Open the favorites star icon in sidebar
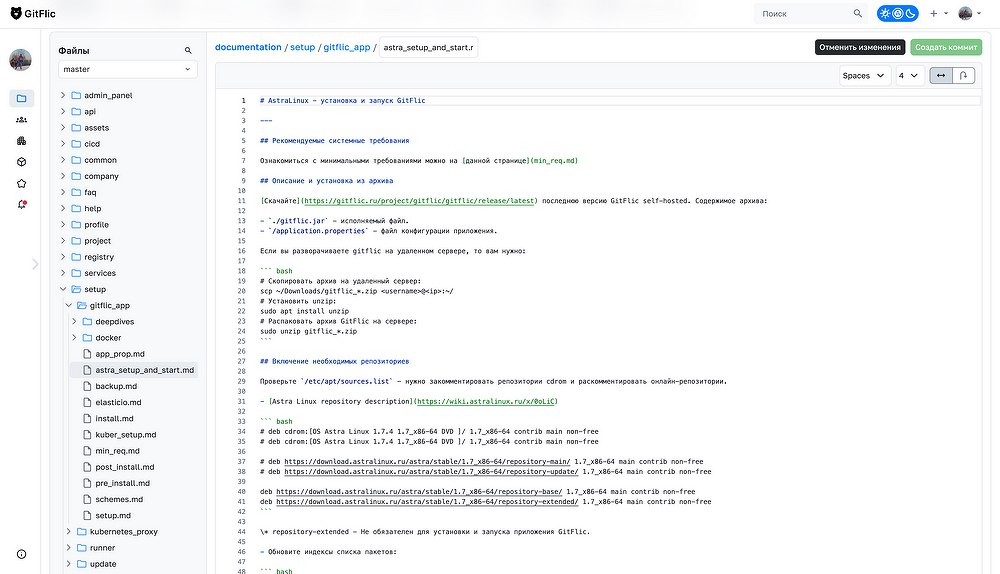 [x=21, y=184]
